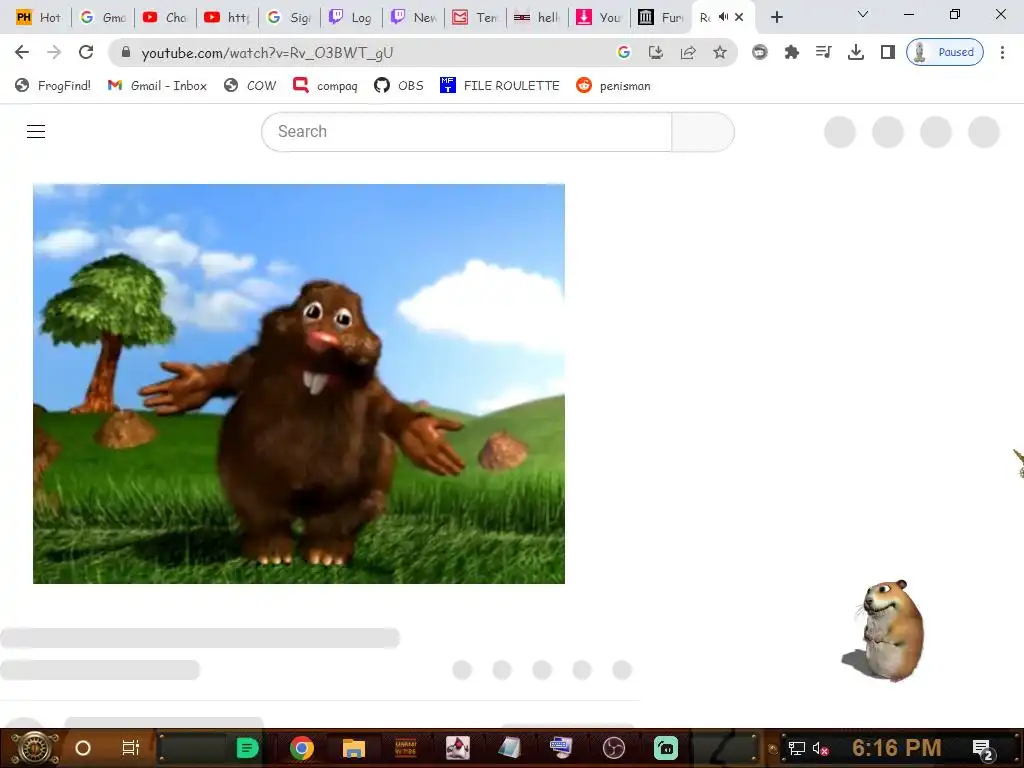The height and width of the screenshot is (768, 1024).
Task: Click in the YouTube Search field
Action: pos(466,132)
